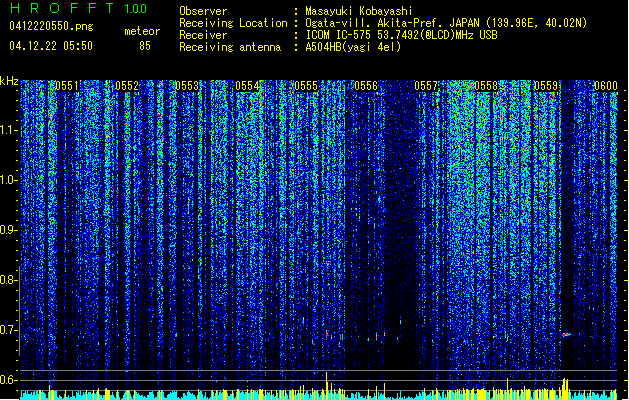Click the 0559 time marker
629x400 pixels.
[x=546, y=86]
